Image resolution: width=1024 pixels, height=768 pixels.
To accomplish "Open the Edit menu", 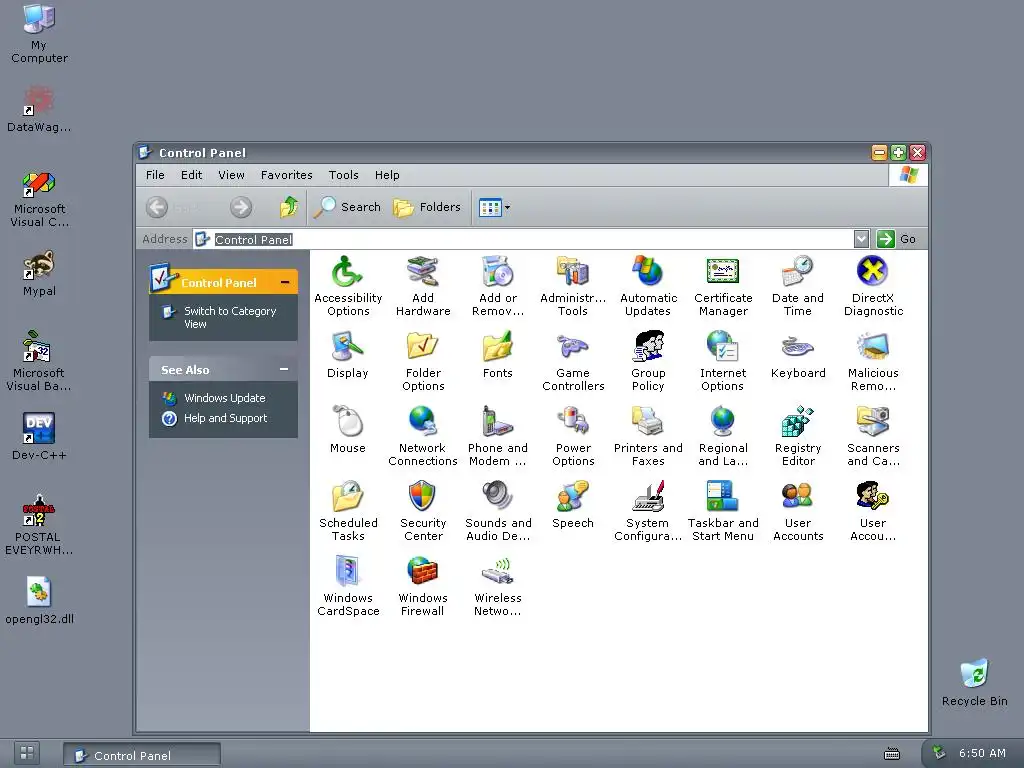I will (191, 175).
